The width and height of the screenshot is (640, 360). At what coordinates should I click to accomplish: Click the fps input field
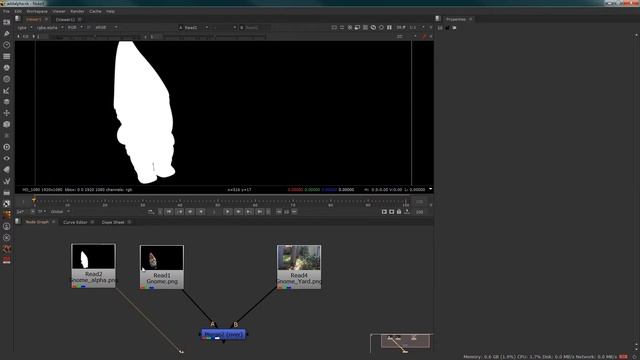pos(20,211)
